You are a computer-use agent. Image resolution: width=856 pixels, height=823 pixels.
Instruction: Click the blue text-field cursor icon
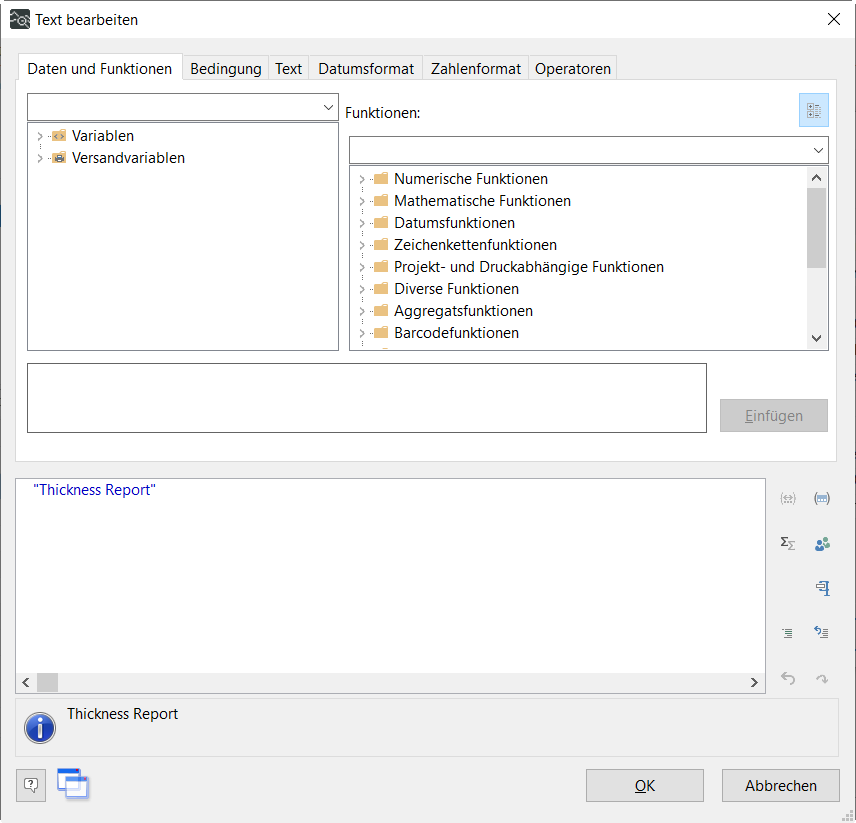[x=822, y=588]
